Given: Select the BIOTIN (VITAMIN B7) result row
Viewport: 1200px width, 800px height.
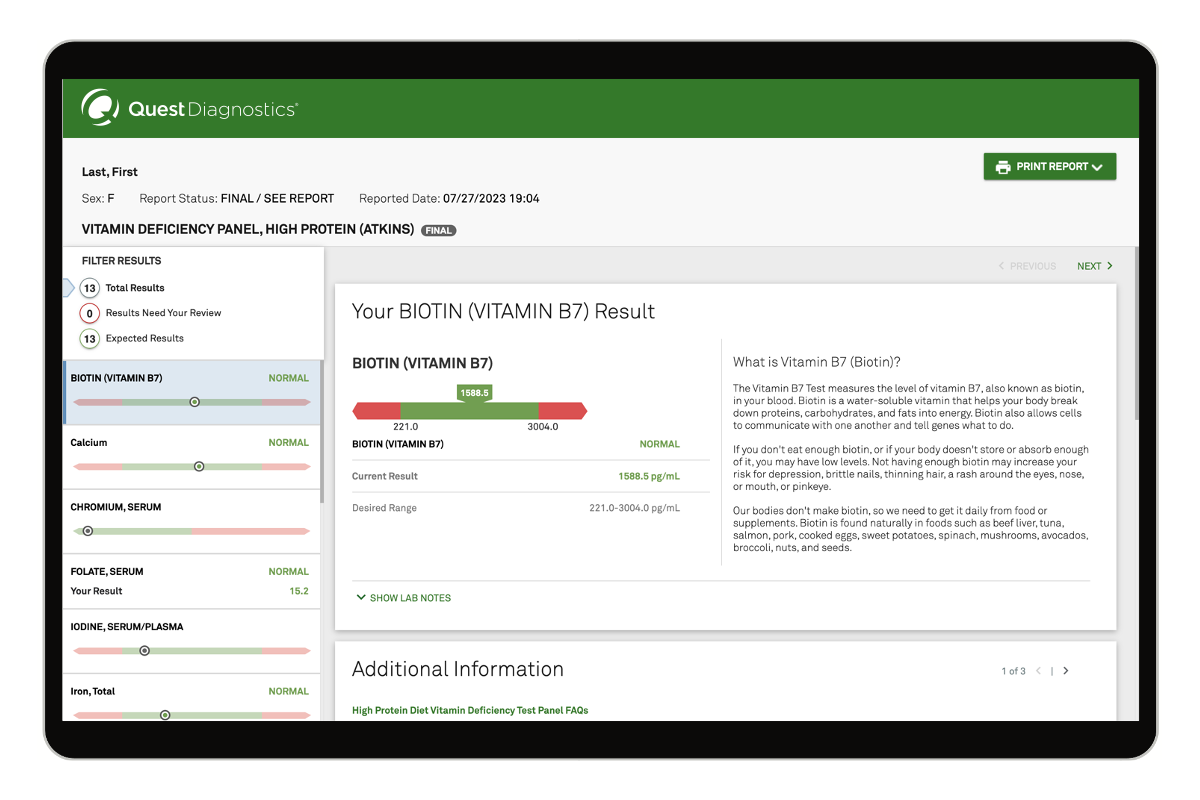Looking at the screenshot, I should 192,392.
